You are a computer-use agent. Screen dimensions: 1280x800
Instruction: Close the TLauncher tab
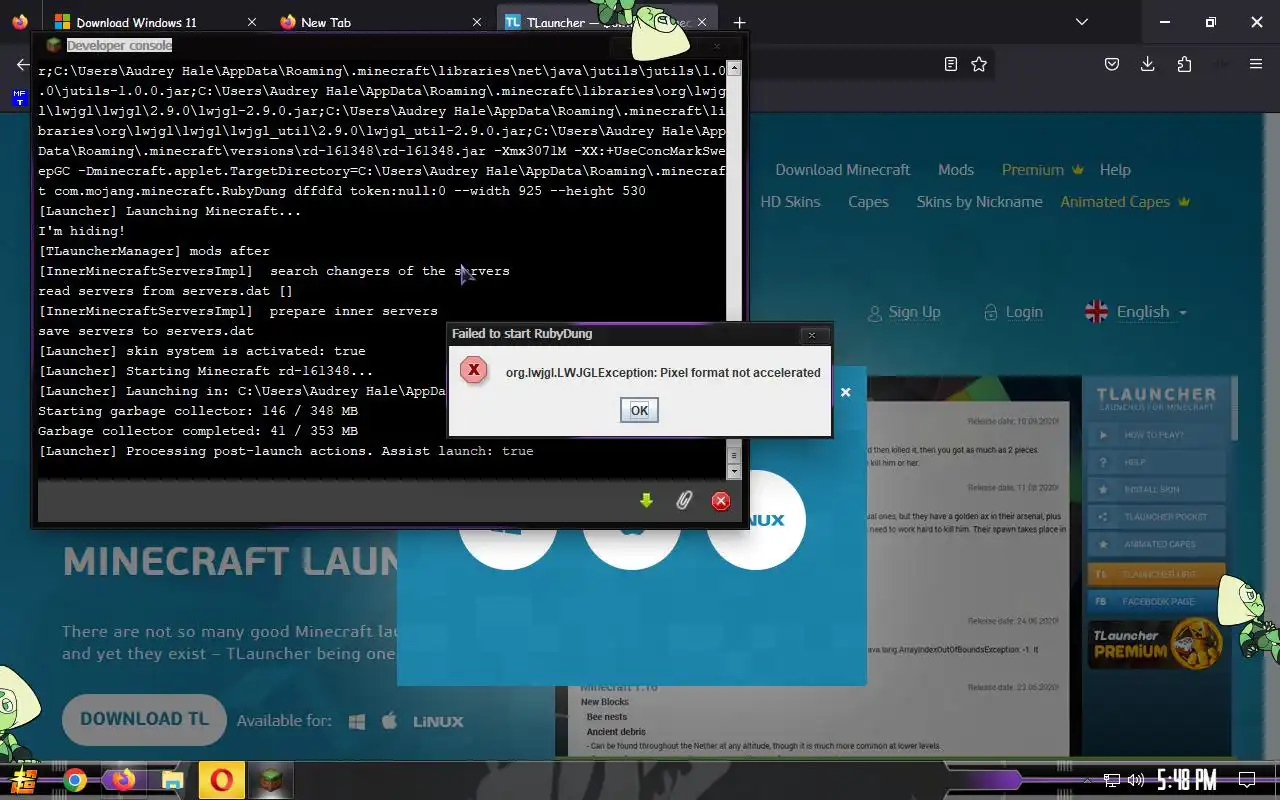(703, 22)
